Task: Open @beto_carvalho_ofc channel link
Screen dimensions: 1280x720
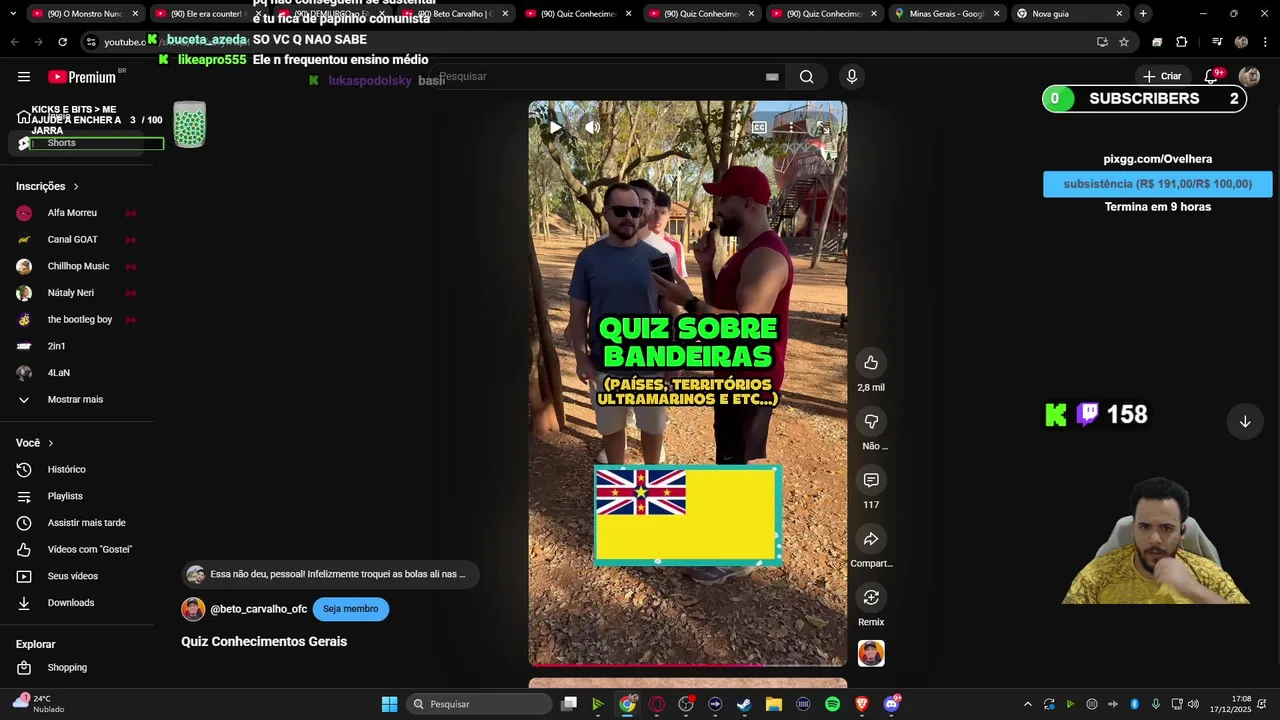Action: coord(258,609)
